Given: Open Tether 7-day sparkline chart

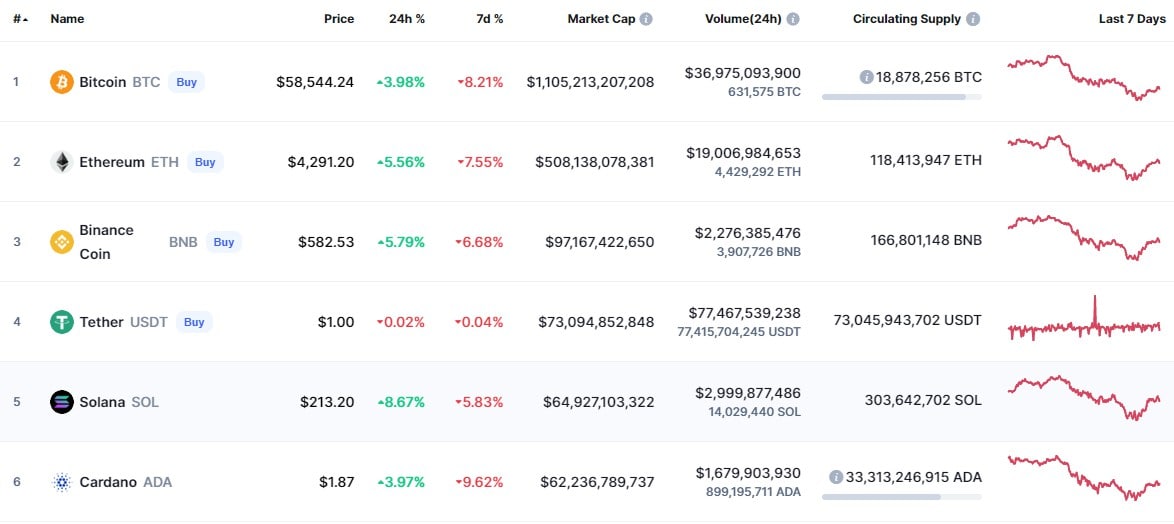Looking at the screenshot, I should (1084, 320).
